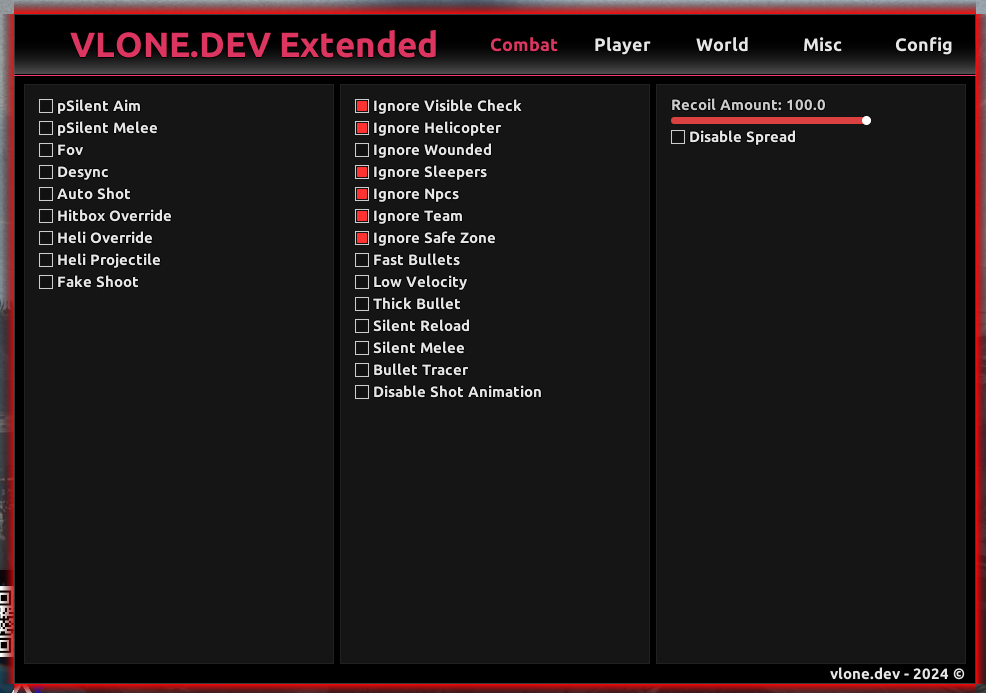Select the World tab
The width and height of the screenshot is (986, 693).
click(722, 45)
